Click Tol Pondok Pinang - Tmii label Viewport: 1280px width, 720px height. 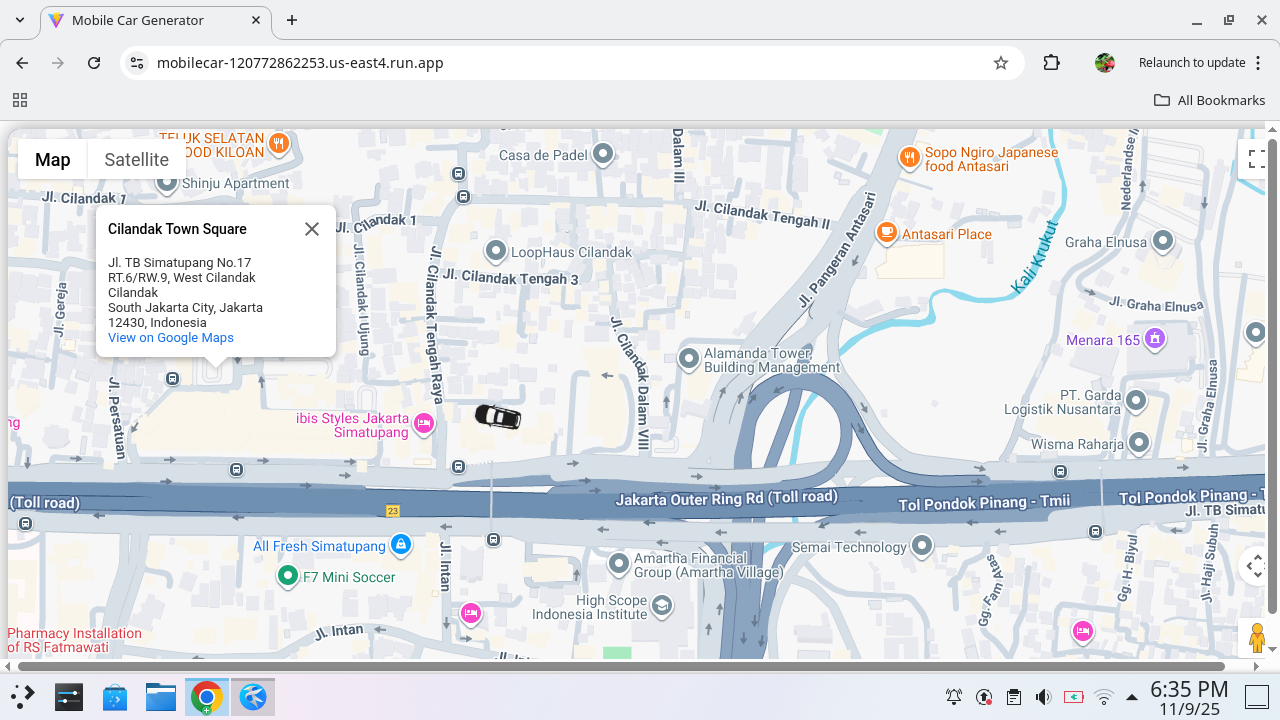pos(985,502)
